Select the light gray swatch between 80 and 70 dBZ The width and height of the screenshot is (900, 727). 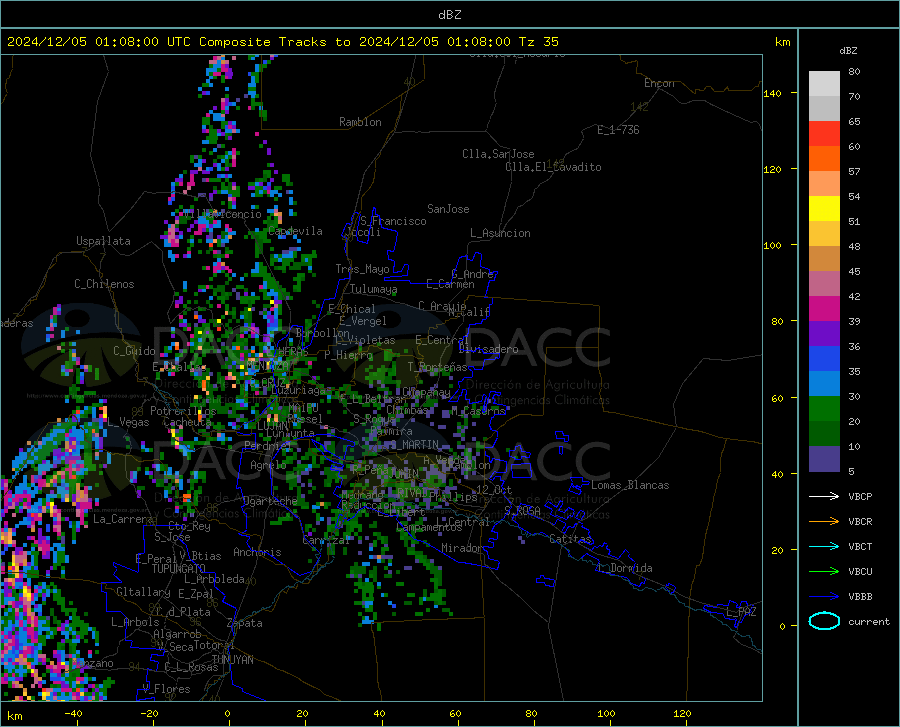click(824, 84)
